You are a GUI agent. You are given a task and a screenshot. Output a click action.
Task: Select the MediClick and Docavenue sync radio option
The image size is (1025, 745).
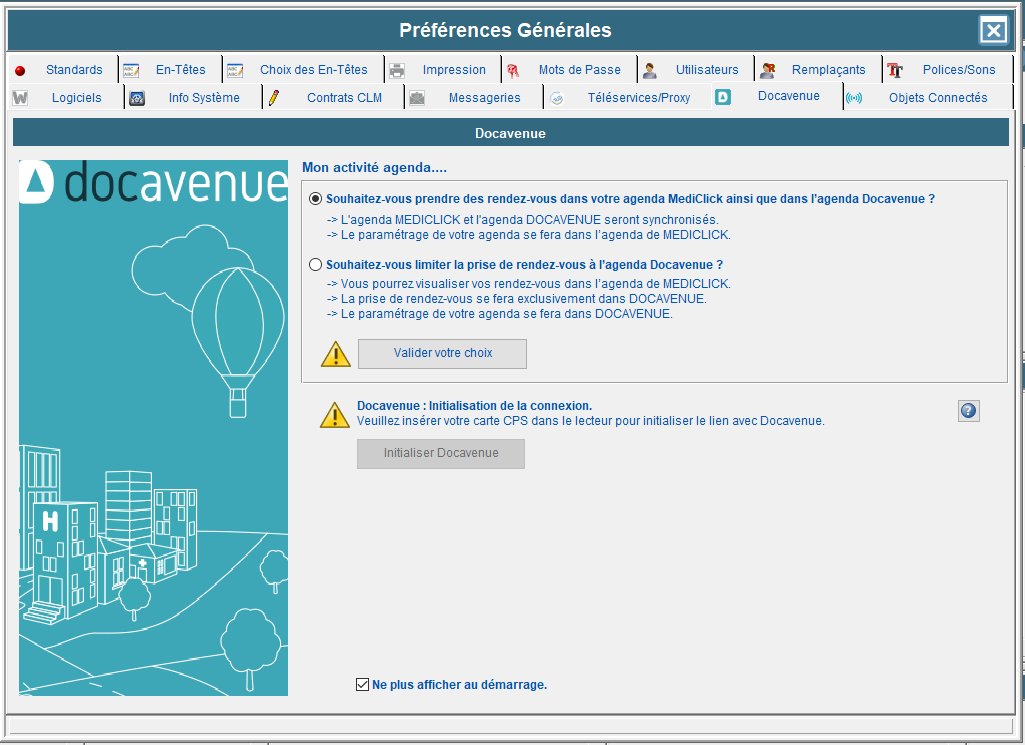[316, 199]
